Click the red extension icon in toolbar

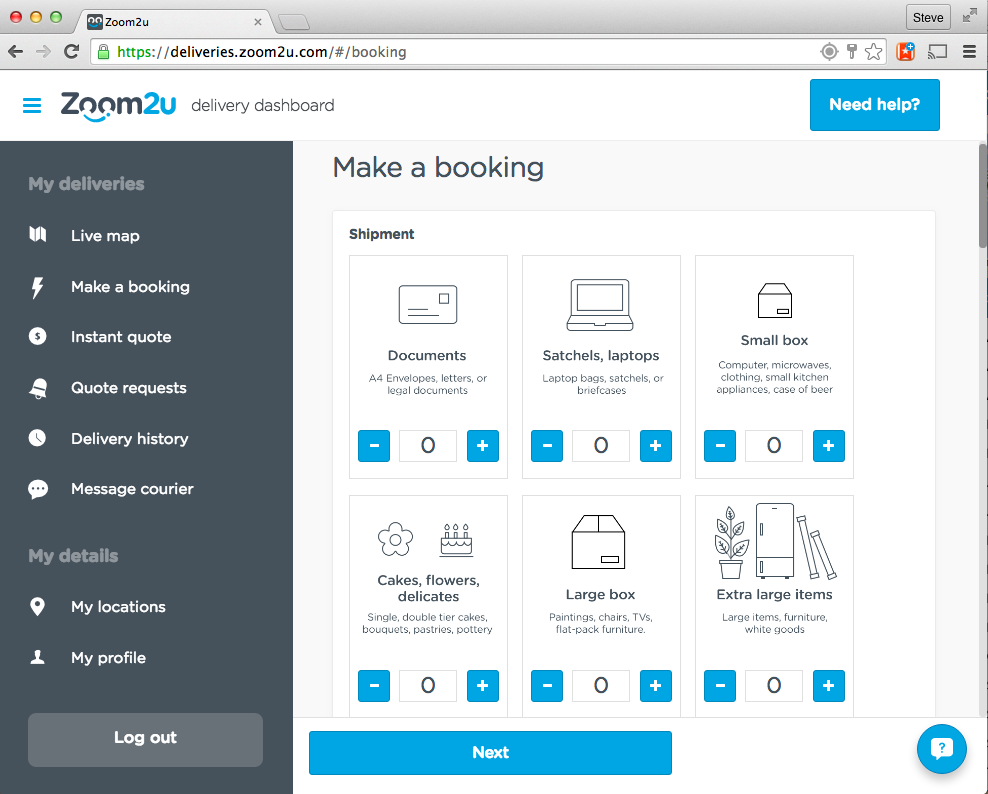click(905, 52)
